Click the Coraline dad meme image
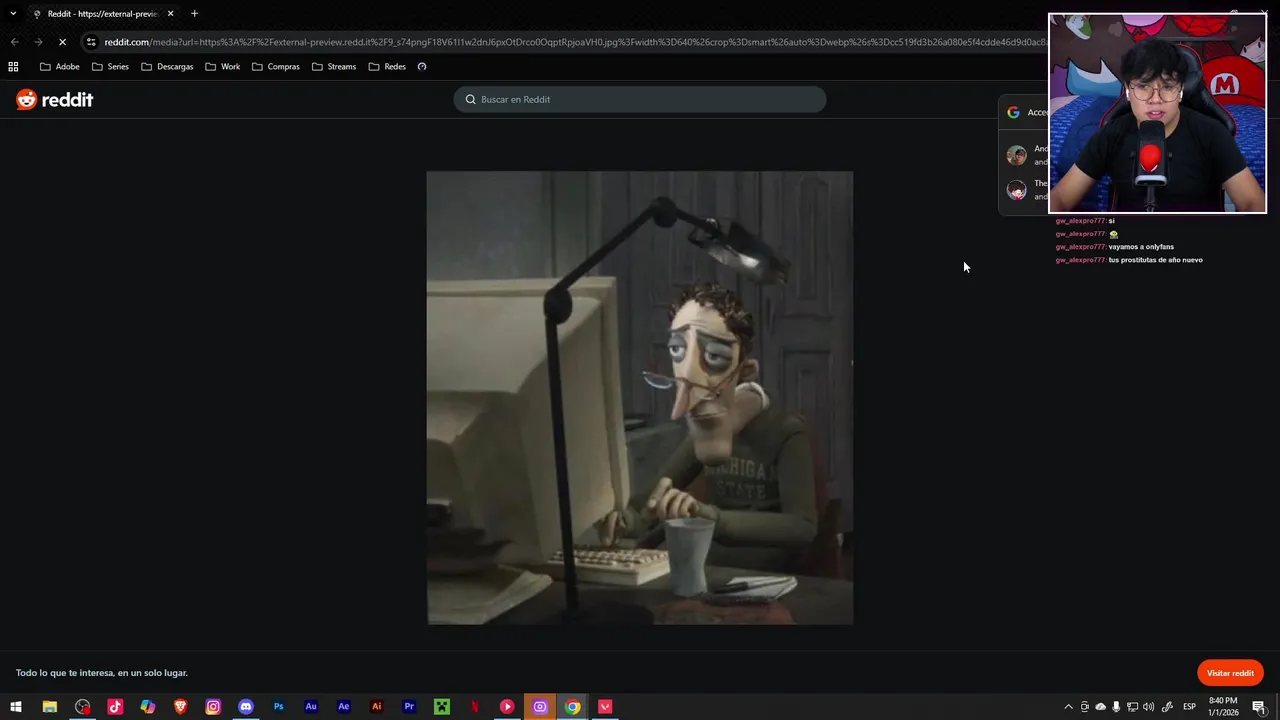 [640, 398]
